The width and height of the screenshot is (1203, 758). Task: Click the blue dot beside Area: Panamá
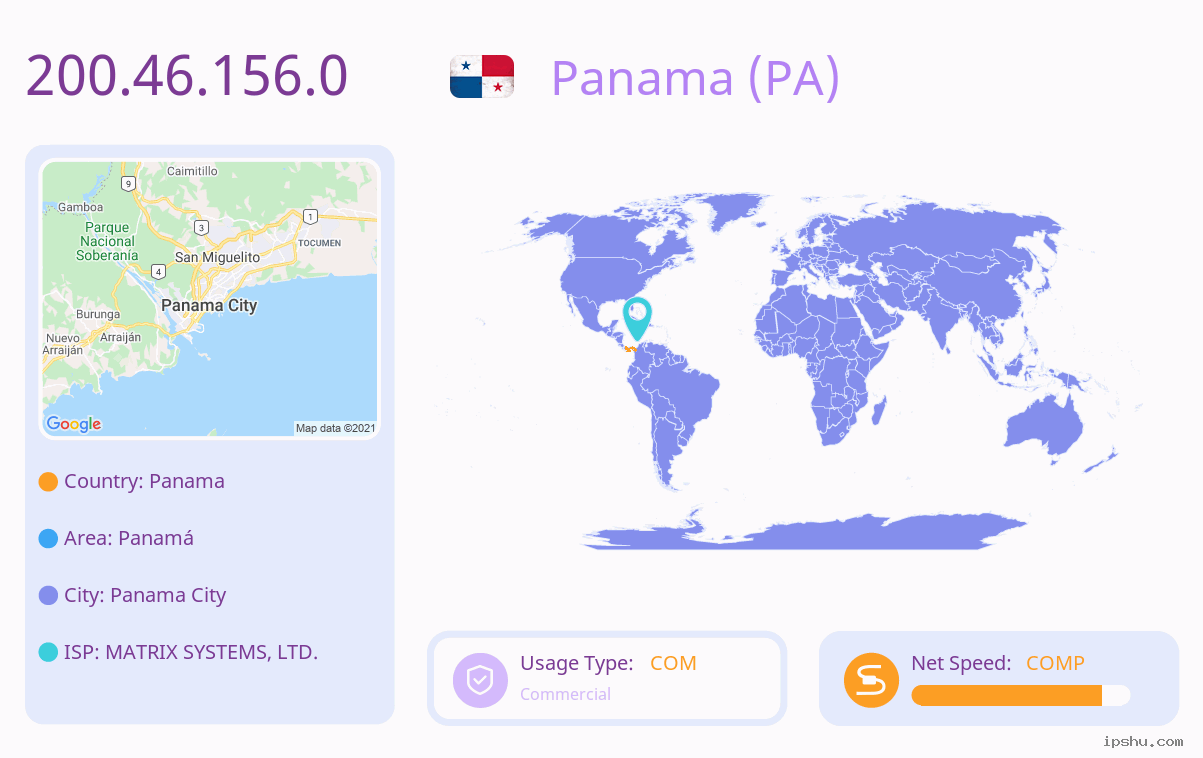48,539
